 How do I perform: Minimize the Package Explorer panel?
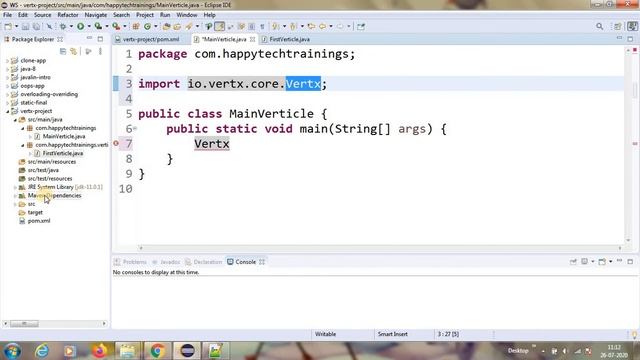[89, 38]
